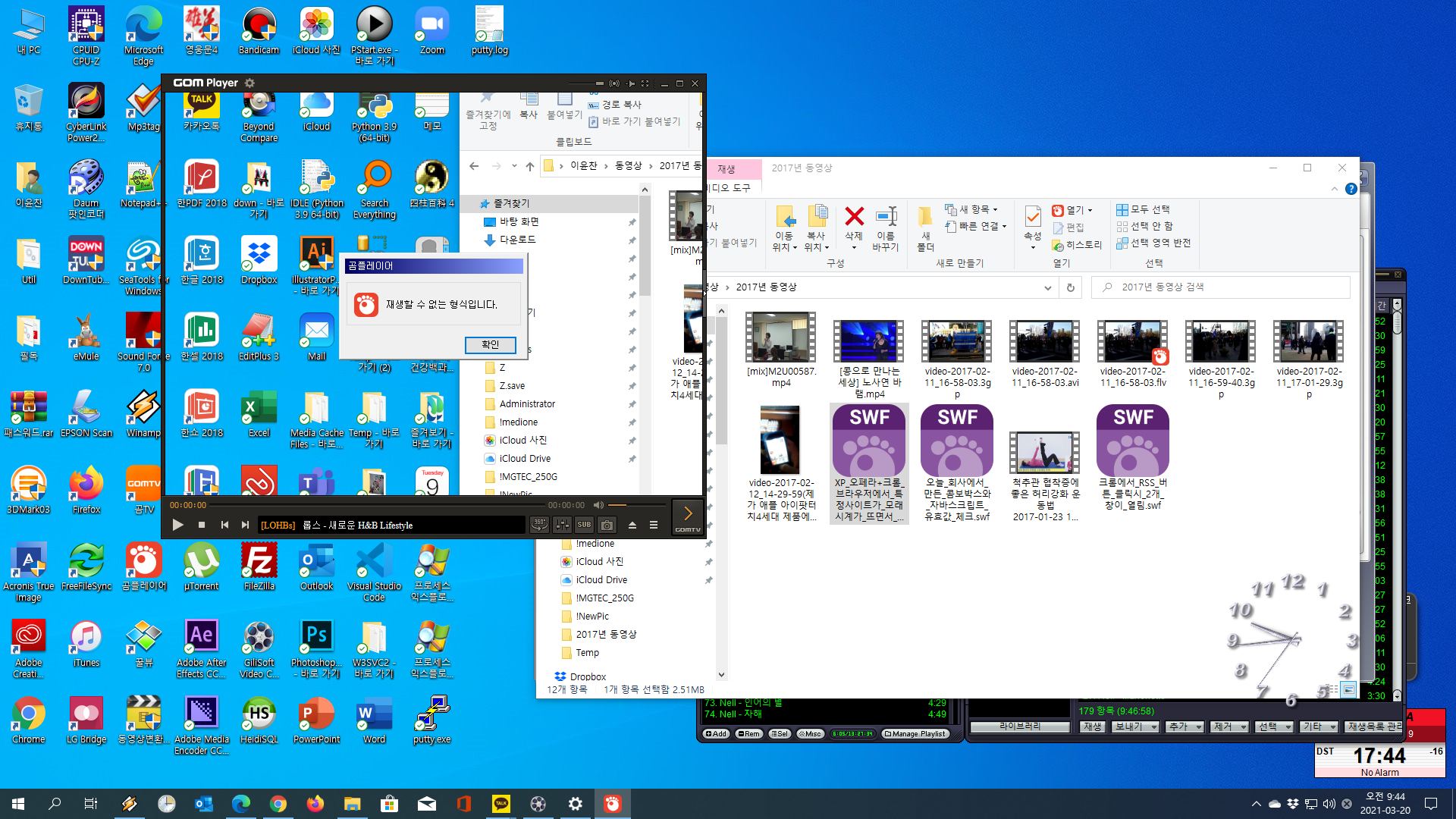The width and height of the screenshot is (1456, 819).
Task: Open the 보내기 dropdown in library panel
Action: (1134, 726)
